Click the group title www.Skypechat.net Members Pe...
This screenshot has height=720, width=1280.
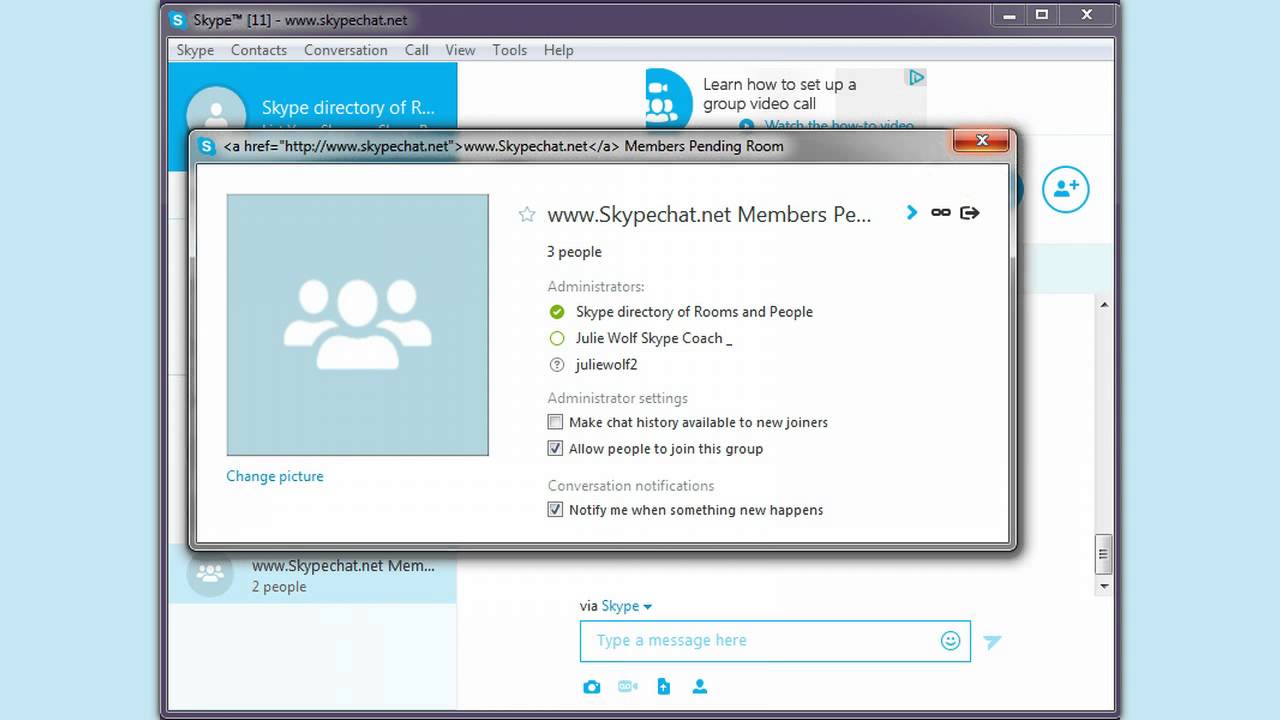pos(709,214)
